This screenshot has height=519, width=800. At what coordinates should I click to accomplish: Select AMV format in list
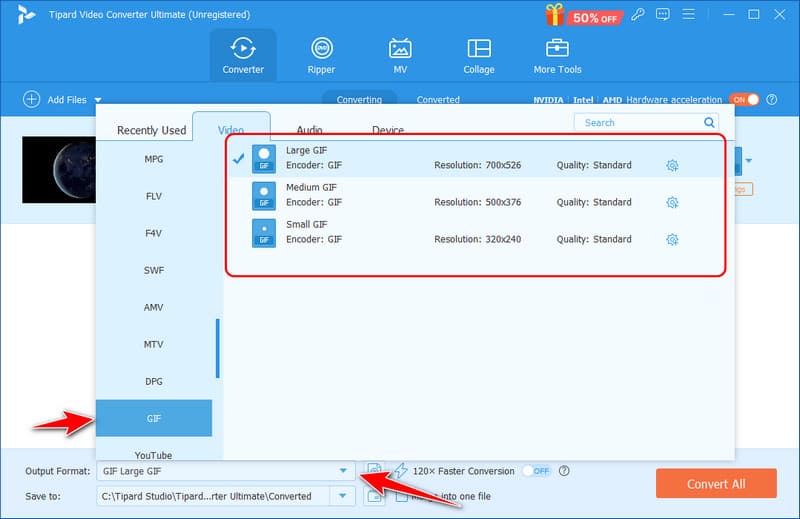154,307
